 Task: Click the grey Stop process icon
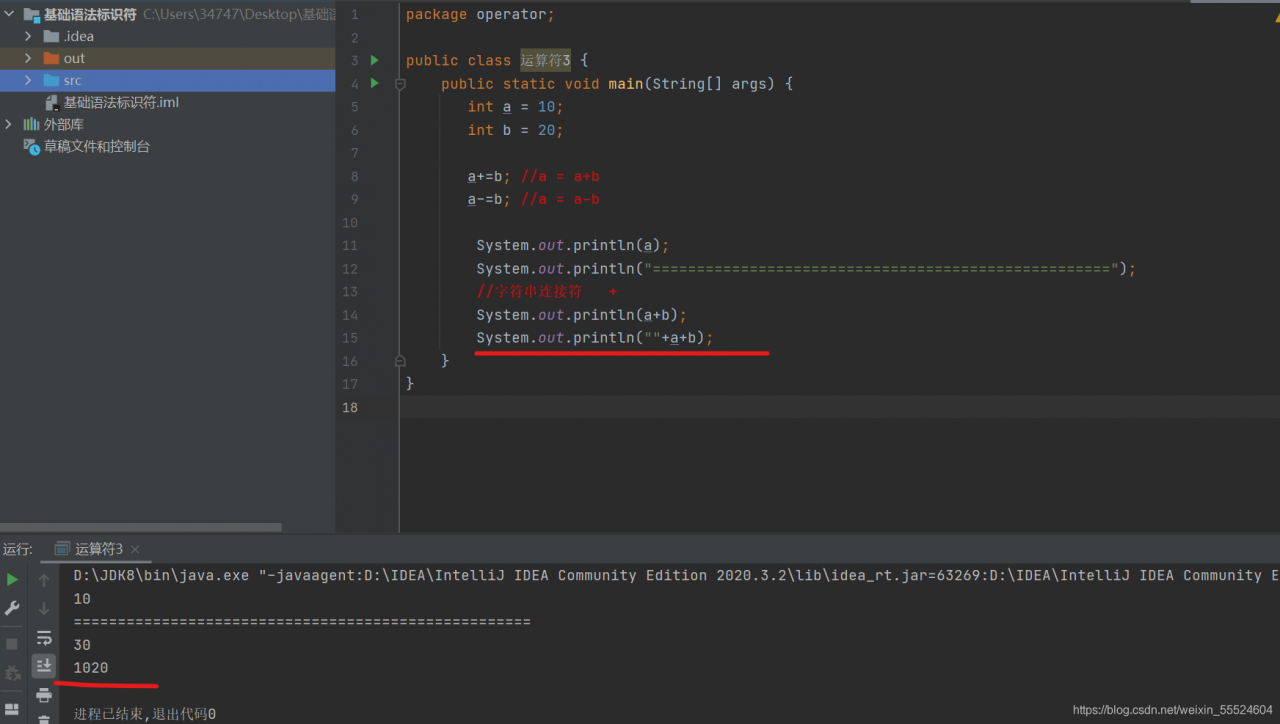12,644
